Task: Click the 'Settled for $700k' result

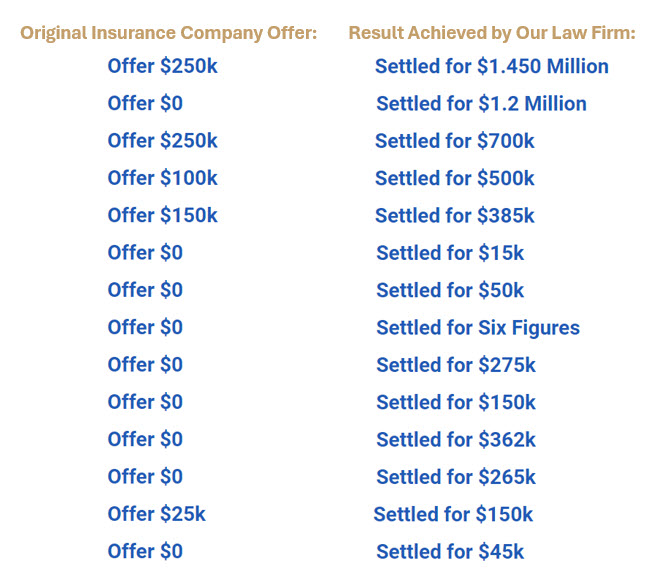Action: pos(455,141)
